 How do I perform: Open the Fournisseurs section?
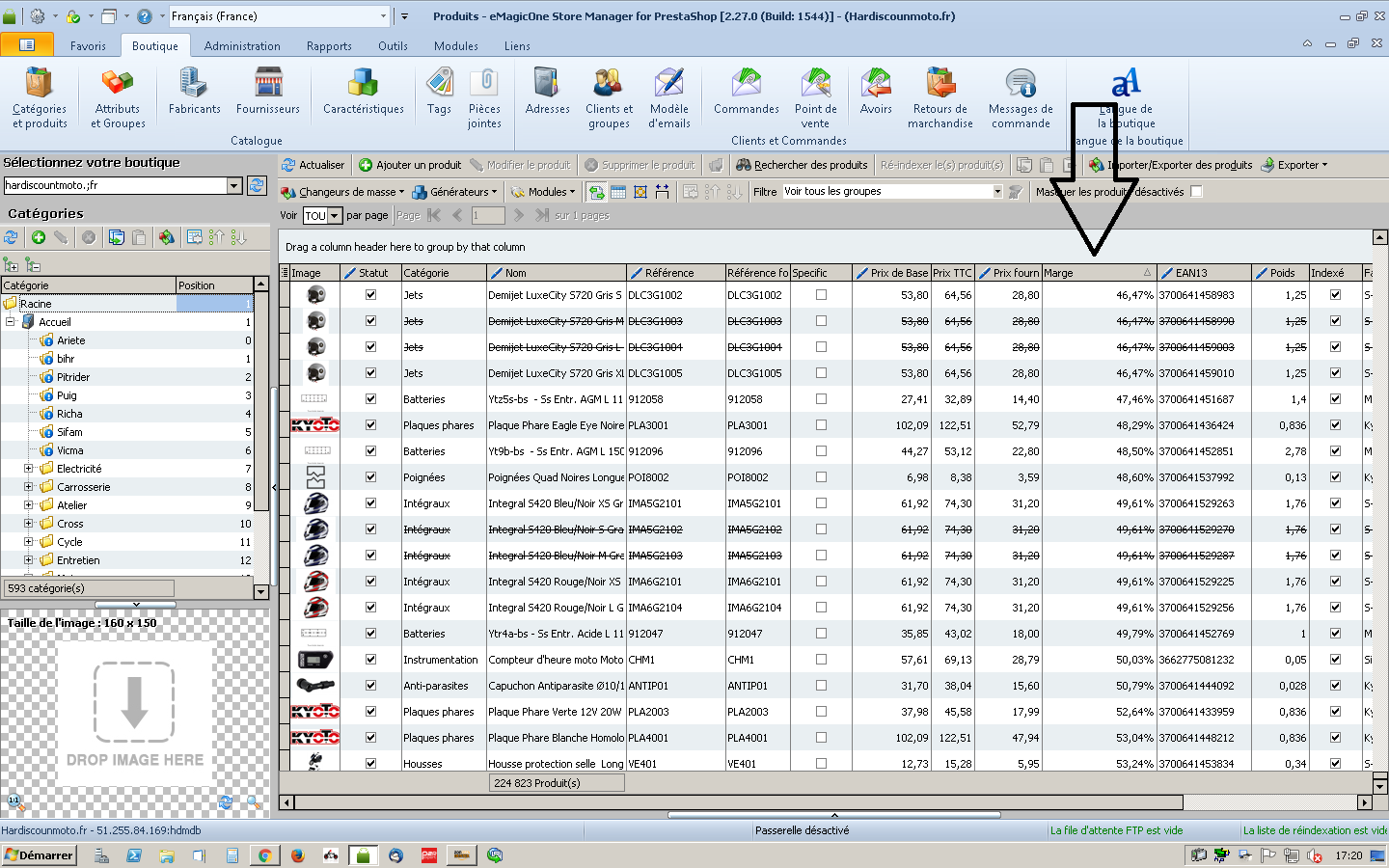(x=268, y=92)
